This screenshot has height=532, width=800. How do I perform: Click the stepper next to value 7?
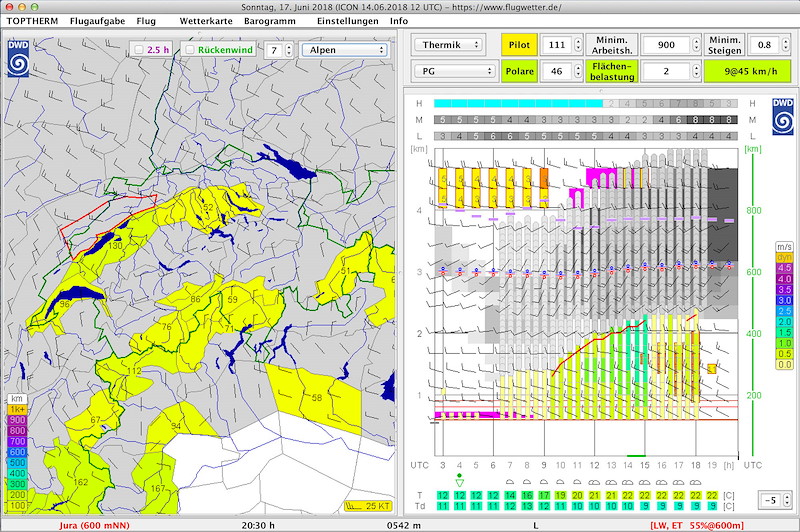coord(289,50)
